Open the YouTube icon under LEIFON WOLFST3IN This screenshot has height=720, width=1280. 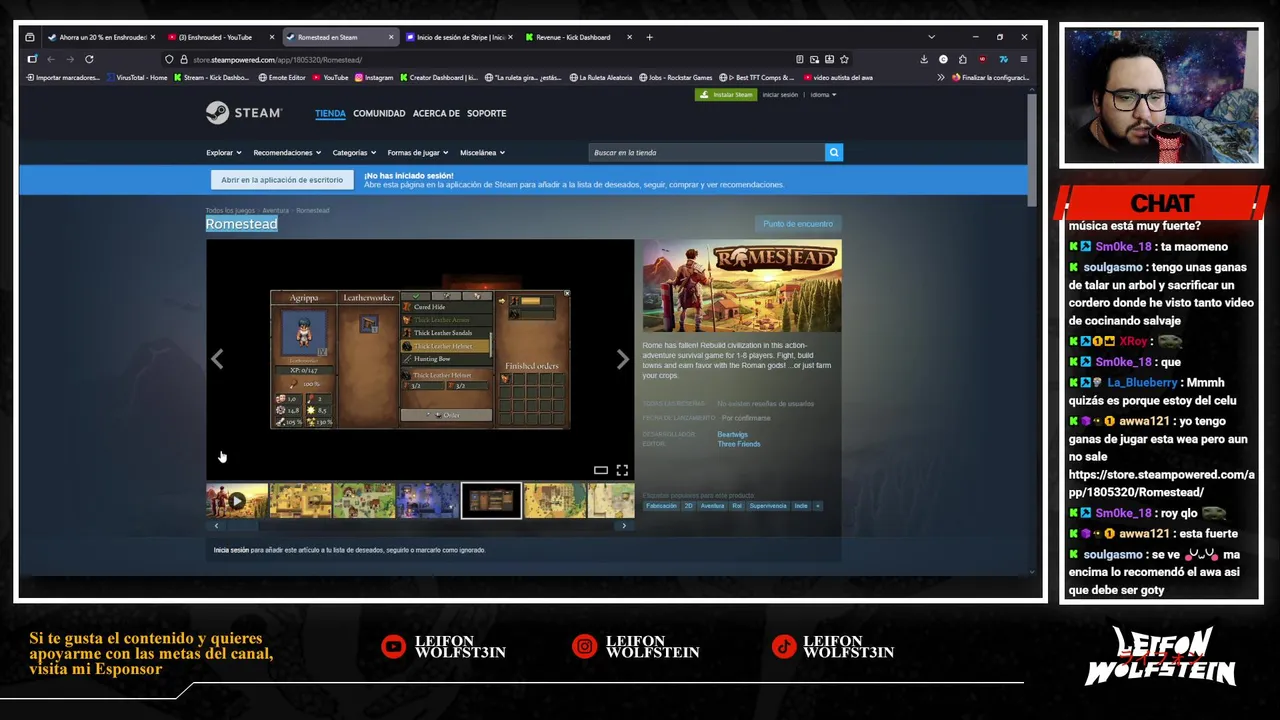[x=394, y=646]
